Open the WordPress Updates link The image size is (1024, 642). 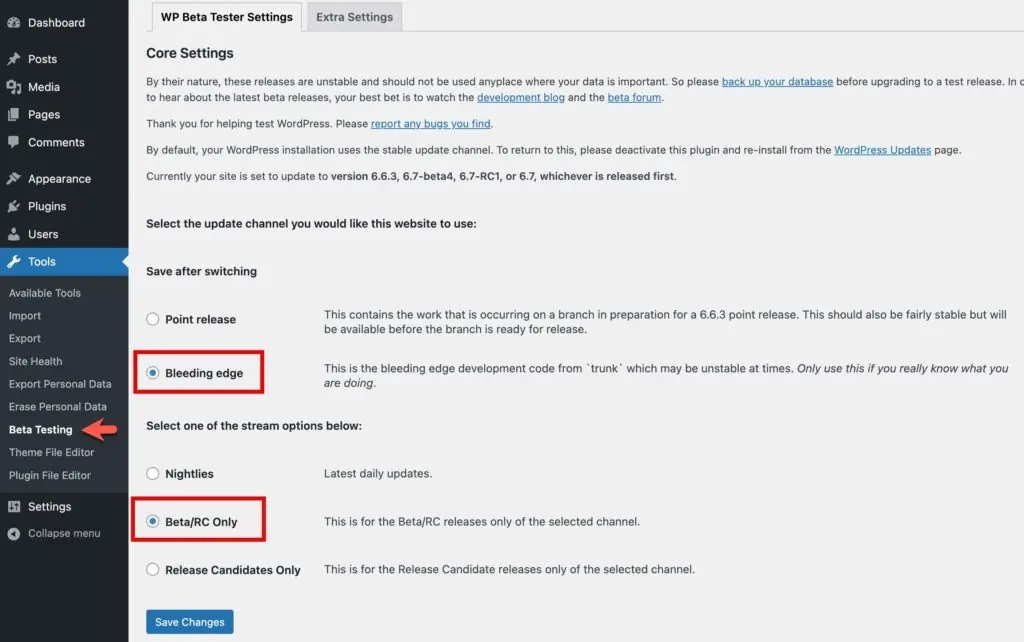(882, 150)
